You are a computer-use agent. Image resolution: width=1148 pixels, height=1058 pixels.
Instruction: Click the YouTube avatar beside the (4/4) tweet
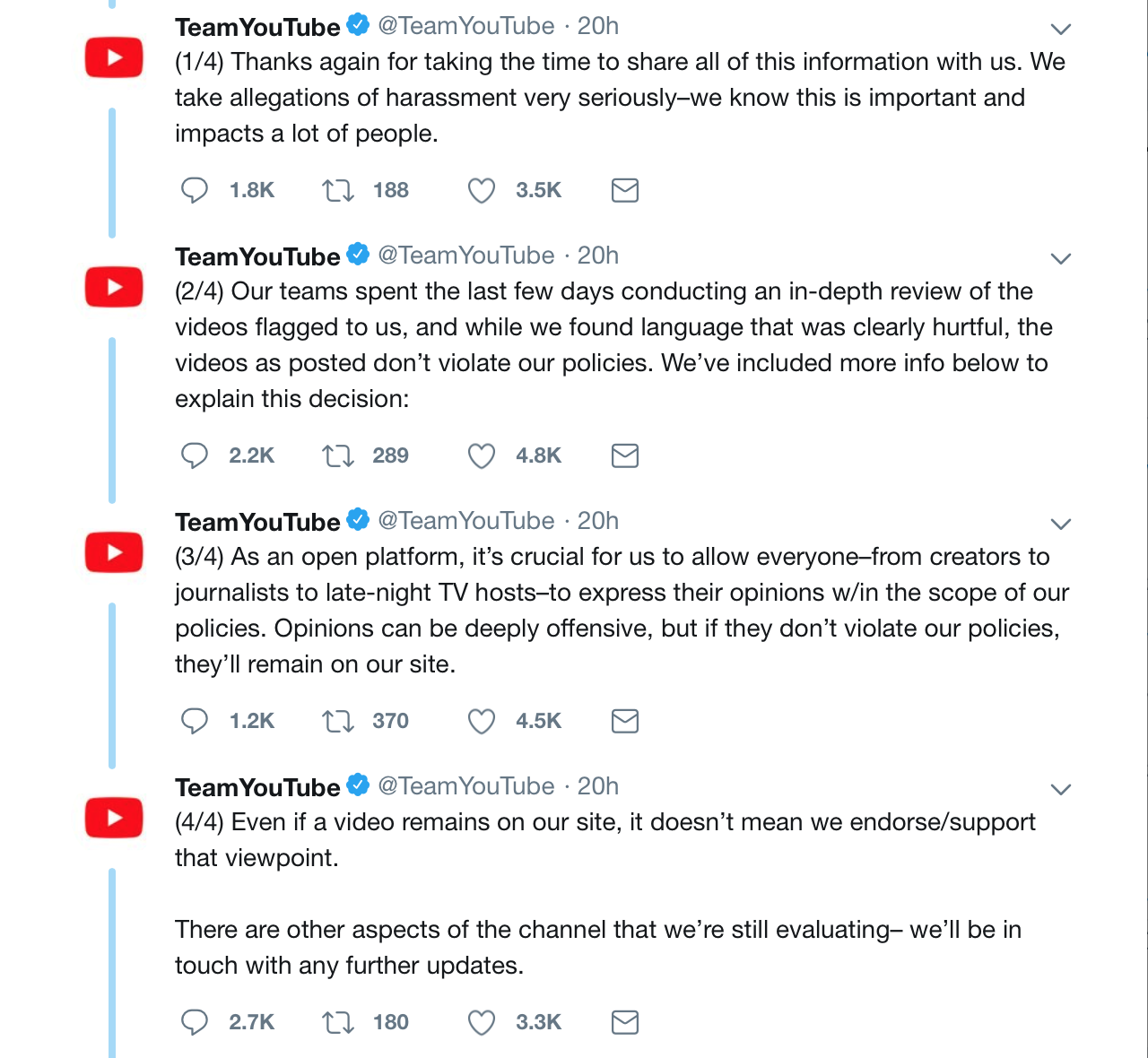pos(114,818)
